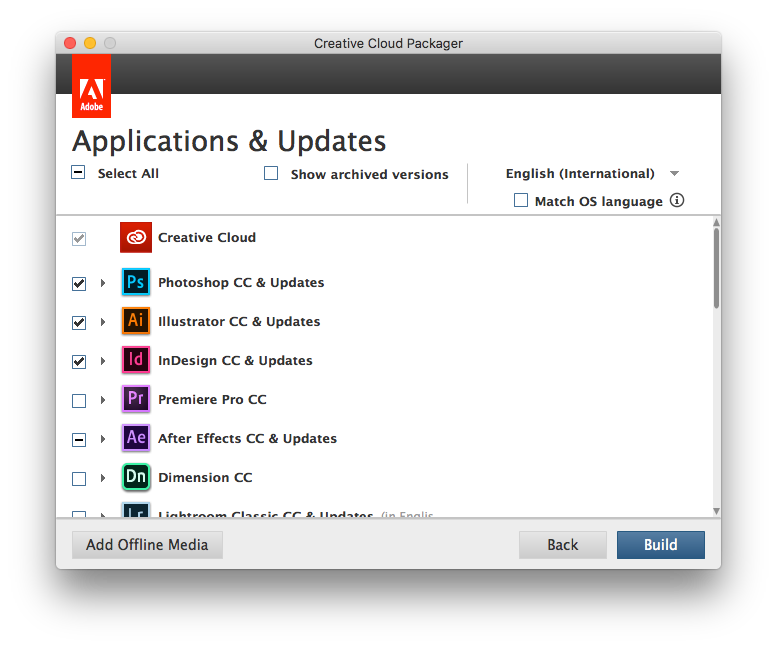777x649 pixels.
Task: Expand After Effects CC & Updates versions
Action: point(103,439)
